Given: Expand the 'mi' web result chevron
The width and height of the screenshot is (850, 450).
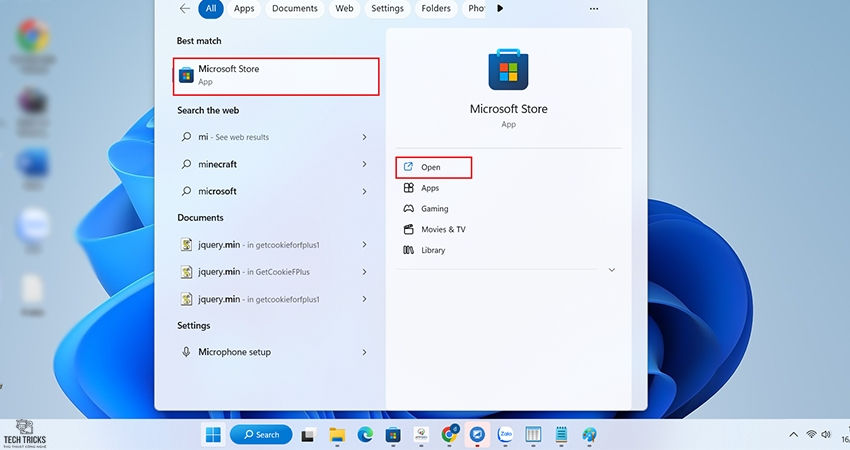Looking at the screenshot, I should pyautogui.click(x=364, y=137).
